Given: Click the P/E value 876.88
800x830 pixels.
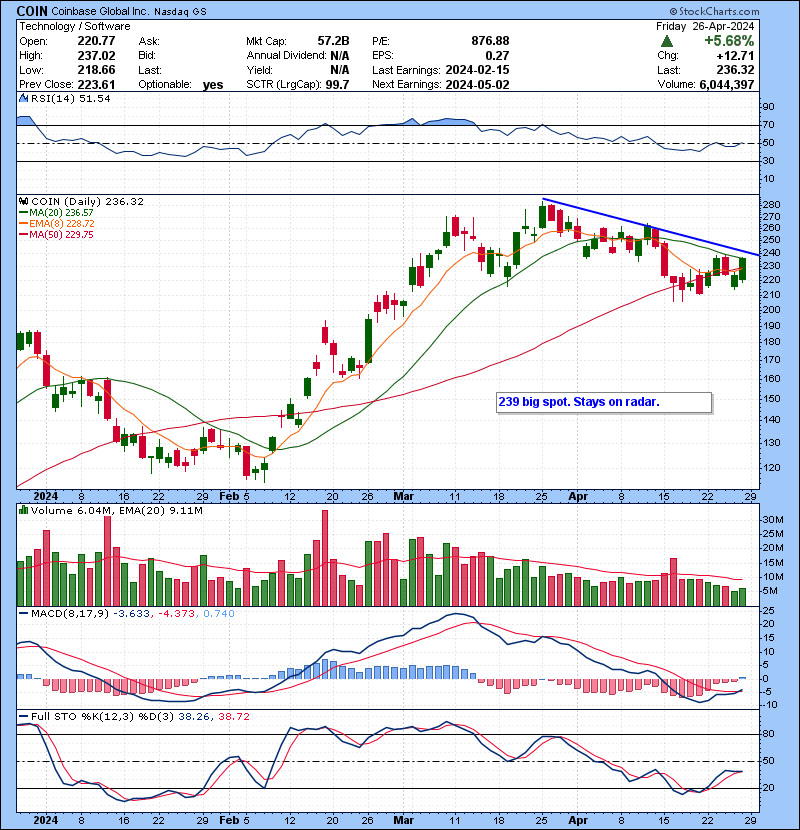Looking at the screenshot, I should 490,41.
